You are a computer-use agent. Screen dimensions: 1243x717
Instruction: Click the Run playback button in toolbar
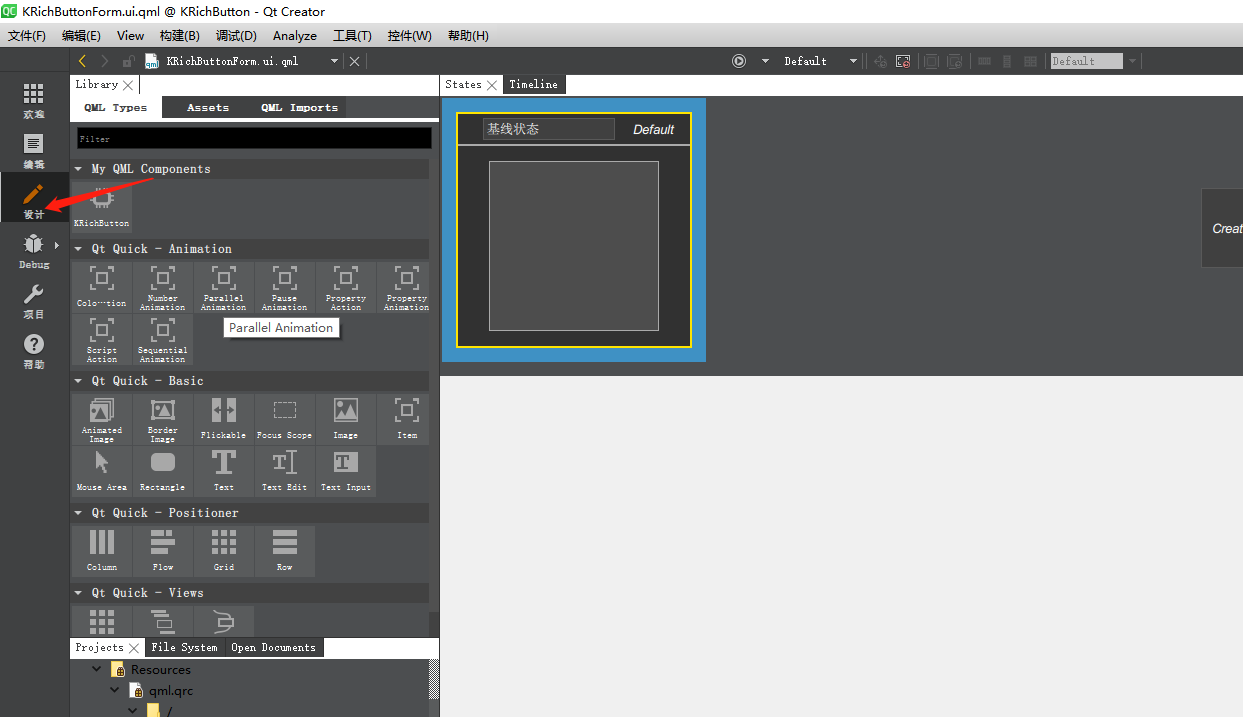click(737, 60)
